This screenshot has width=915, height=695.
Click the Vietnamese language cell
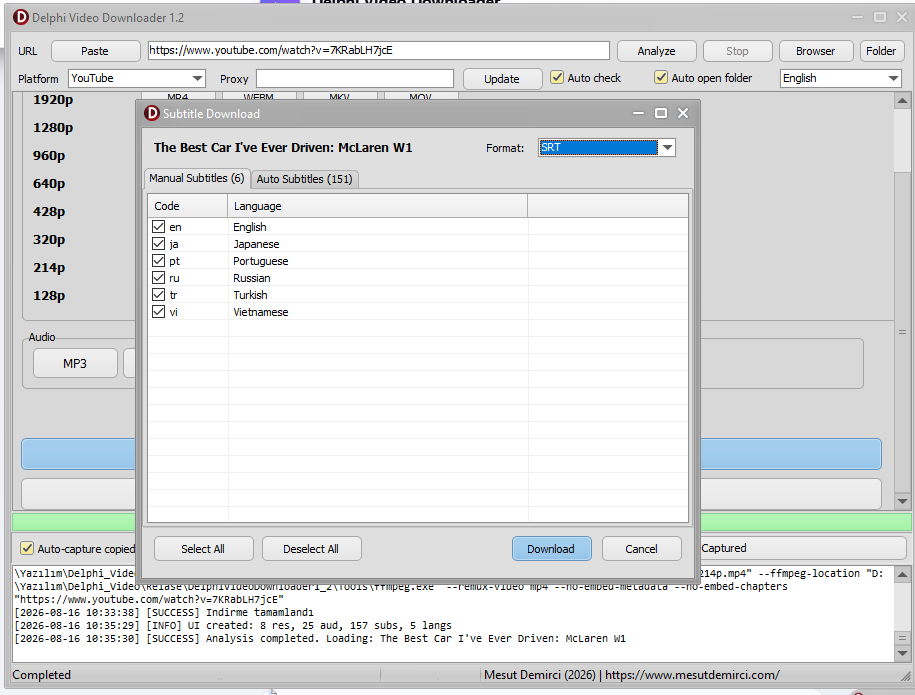pyautogui.click(x=261, y=312)
